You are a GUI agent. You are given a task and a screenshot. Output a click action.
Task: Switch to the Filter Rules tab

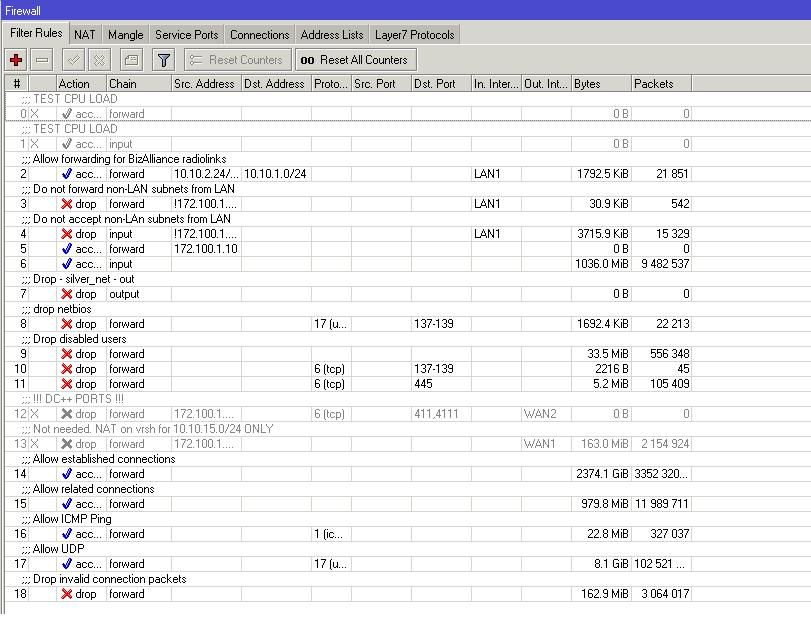[36, 33]
